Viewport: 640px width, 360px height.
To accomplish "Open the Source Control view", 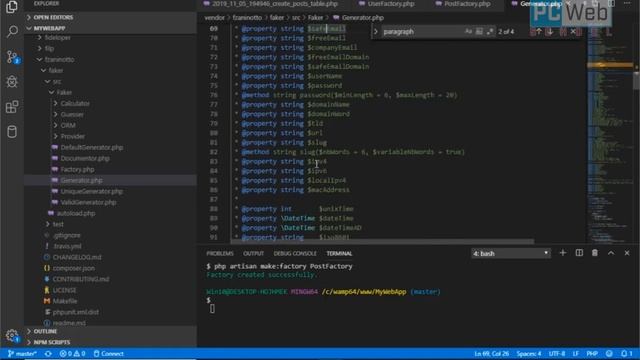I will (12, 57).
